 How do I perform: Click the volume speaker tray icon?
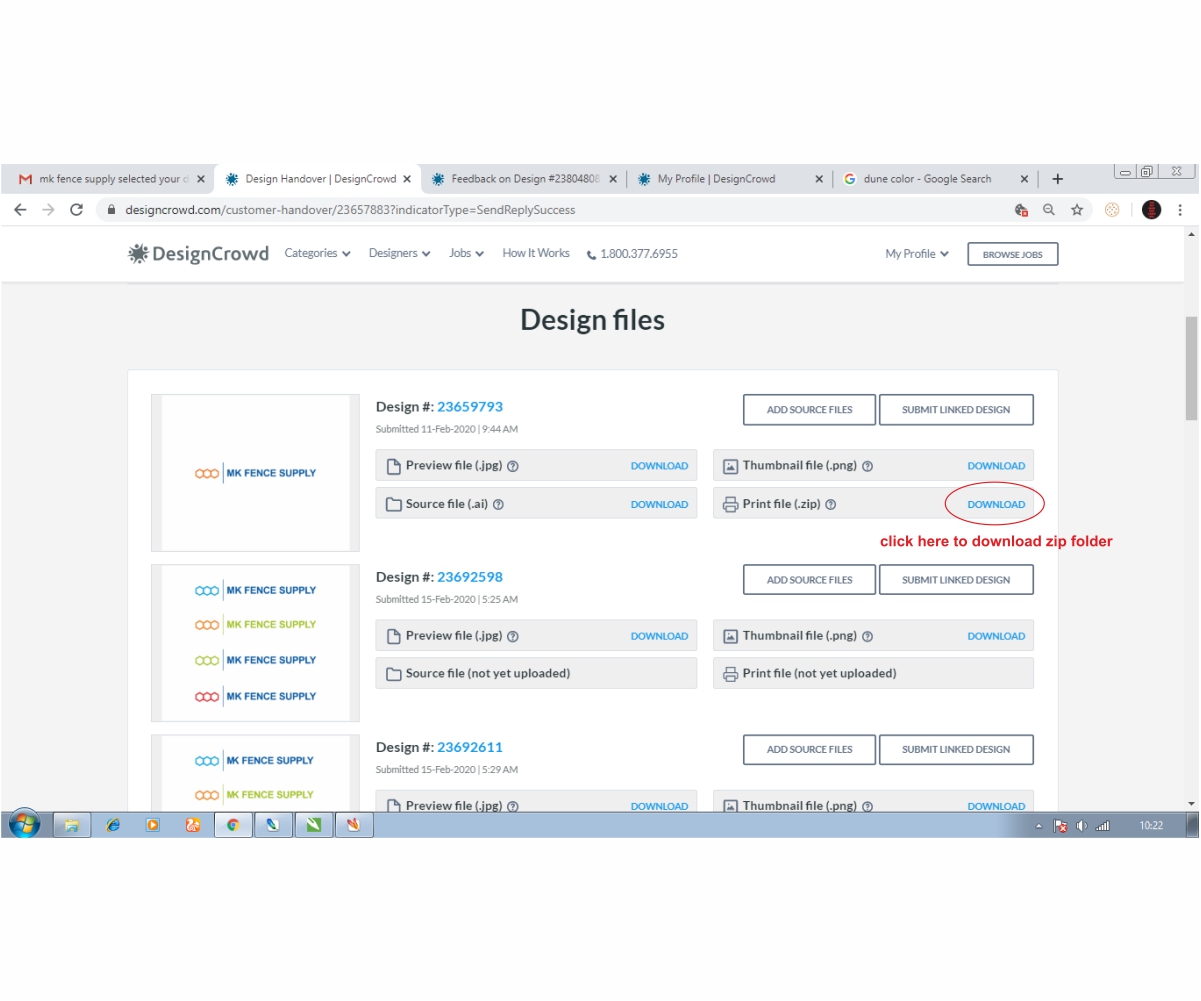click(x=1081, y=826)
